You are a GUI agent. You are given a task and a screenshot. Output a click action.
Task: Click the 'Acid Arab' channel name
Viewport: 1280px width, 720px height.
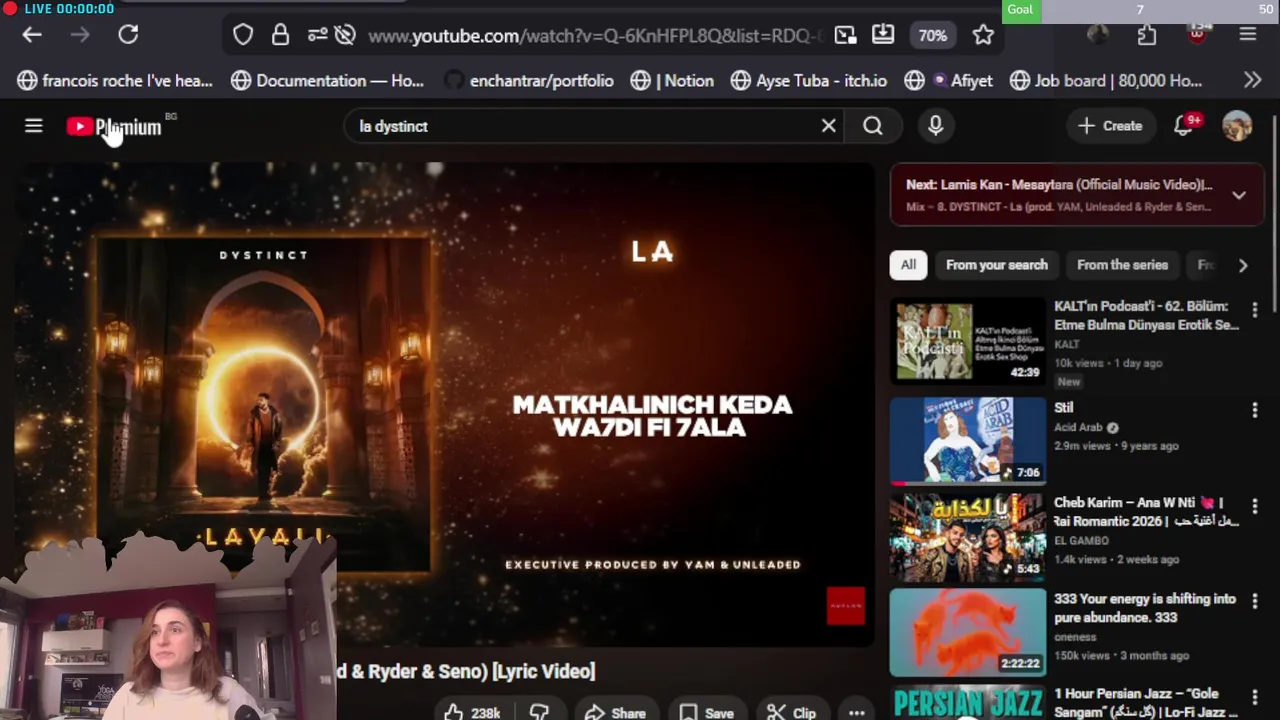1078,427
